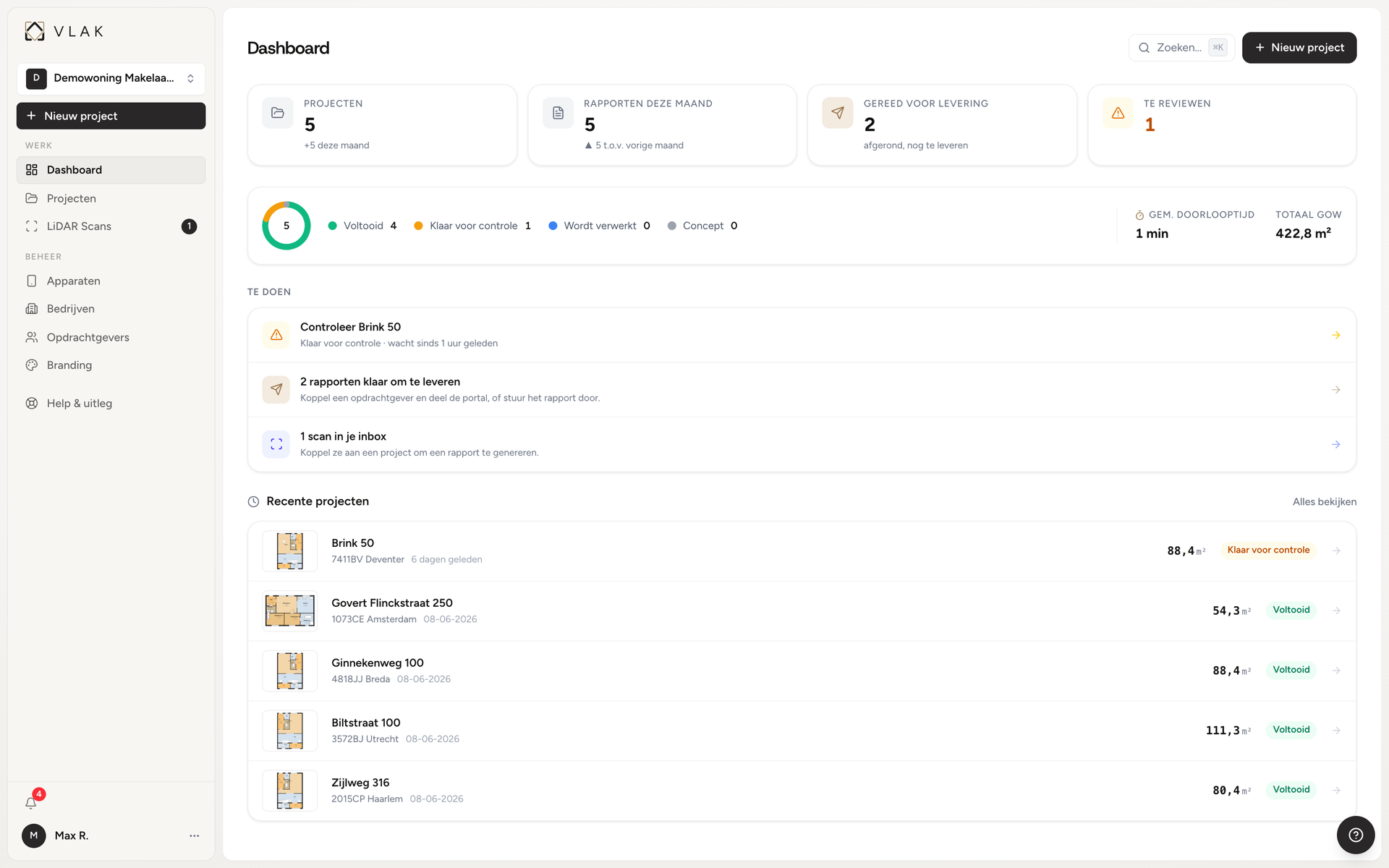The width and height of the screenshot is (1389, 868).
Task: Open the floating help question mark button
Action: (x=1356, y=835)
